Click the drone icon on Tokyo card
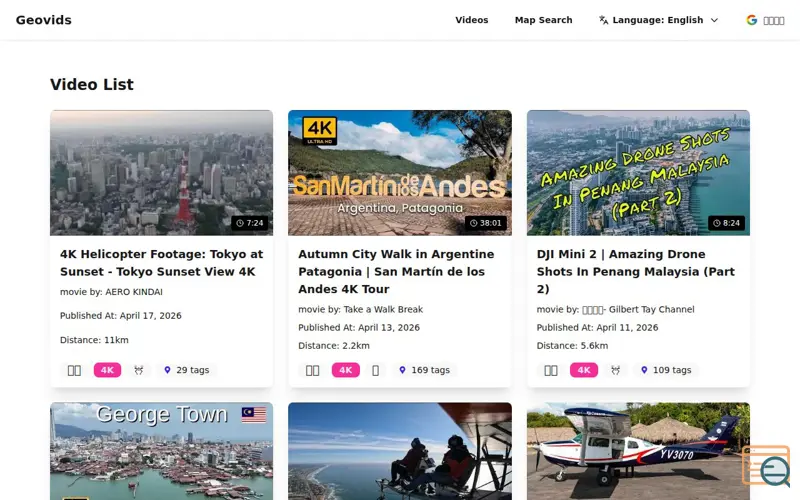This screenshot has height=500, width=800. [x=139, y=370]
